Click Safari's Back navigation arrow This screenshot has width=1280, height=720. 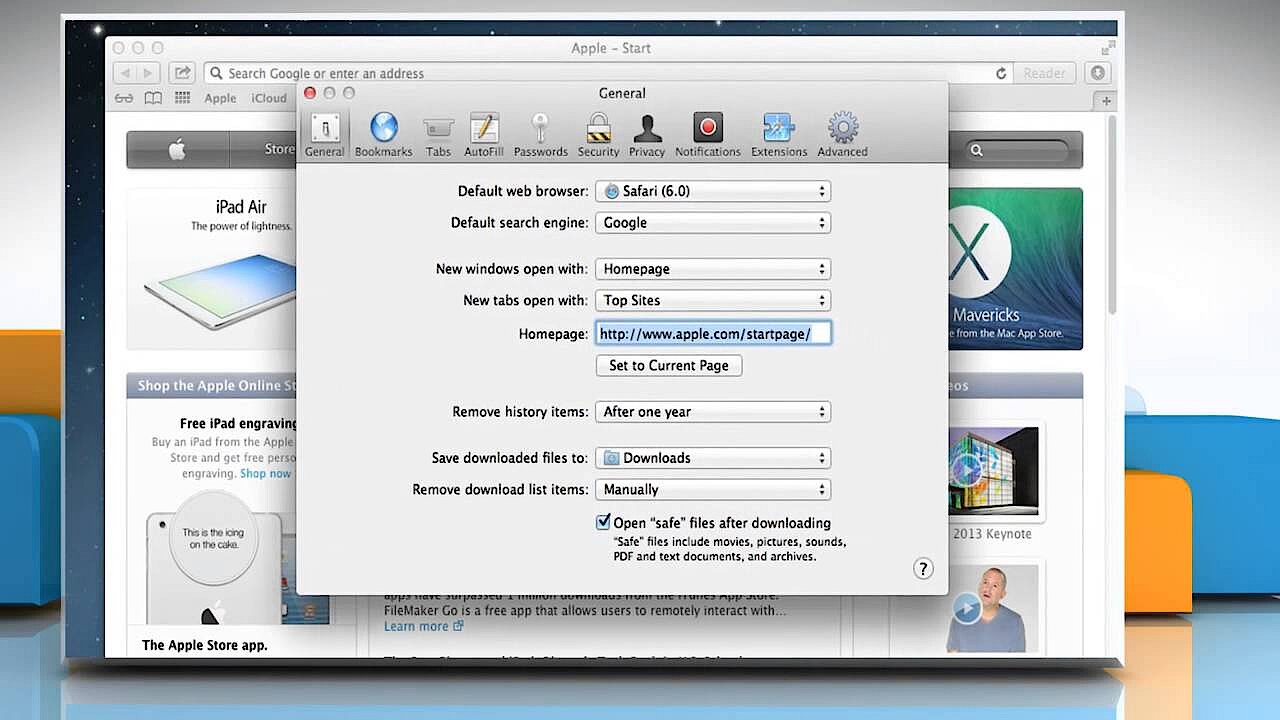125,73
